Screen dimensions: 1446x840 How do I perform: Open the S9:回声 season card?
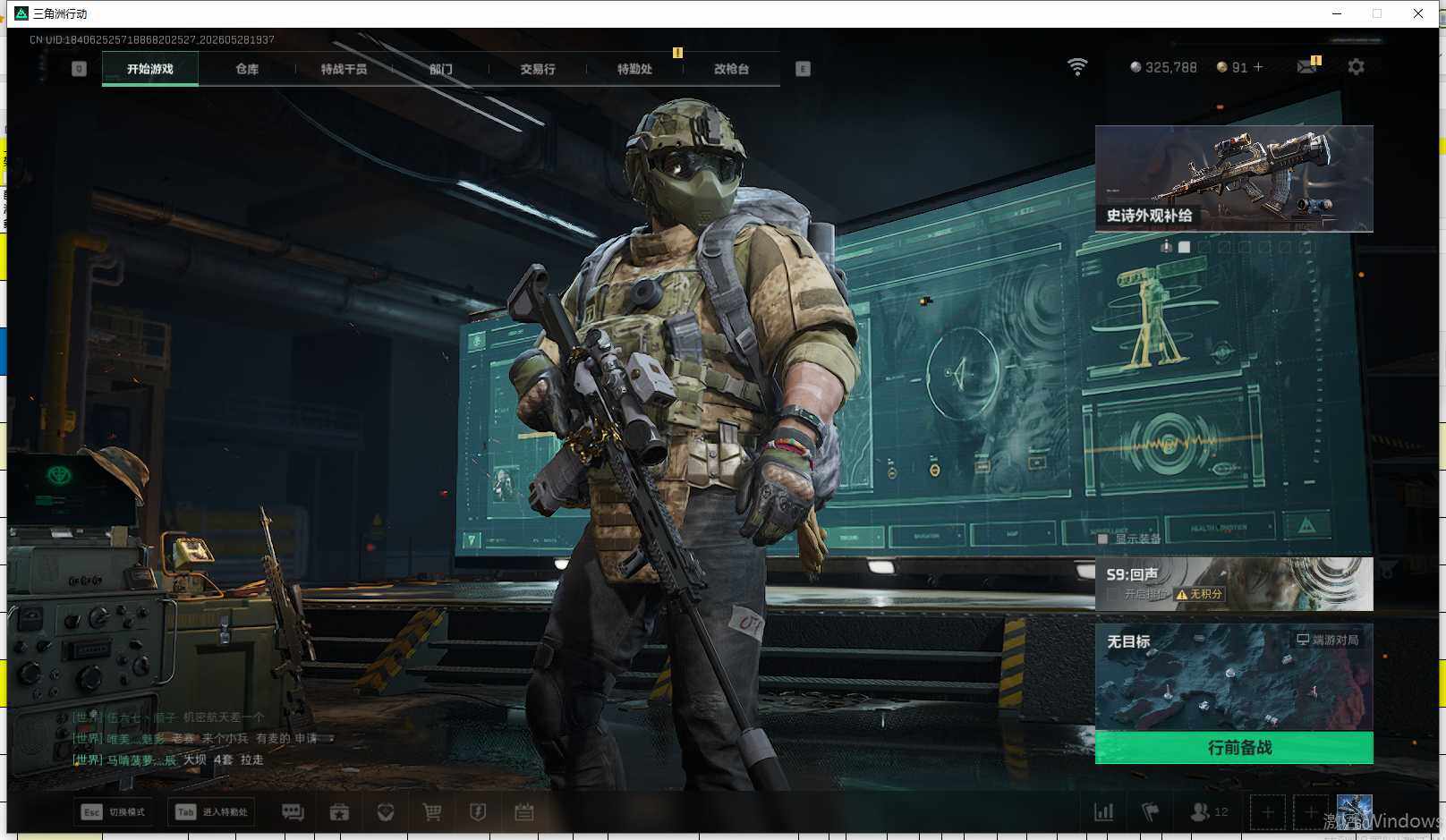coord(1234,584)
